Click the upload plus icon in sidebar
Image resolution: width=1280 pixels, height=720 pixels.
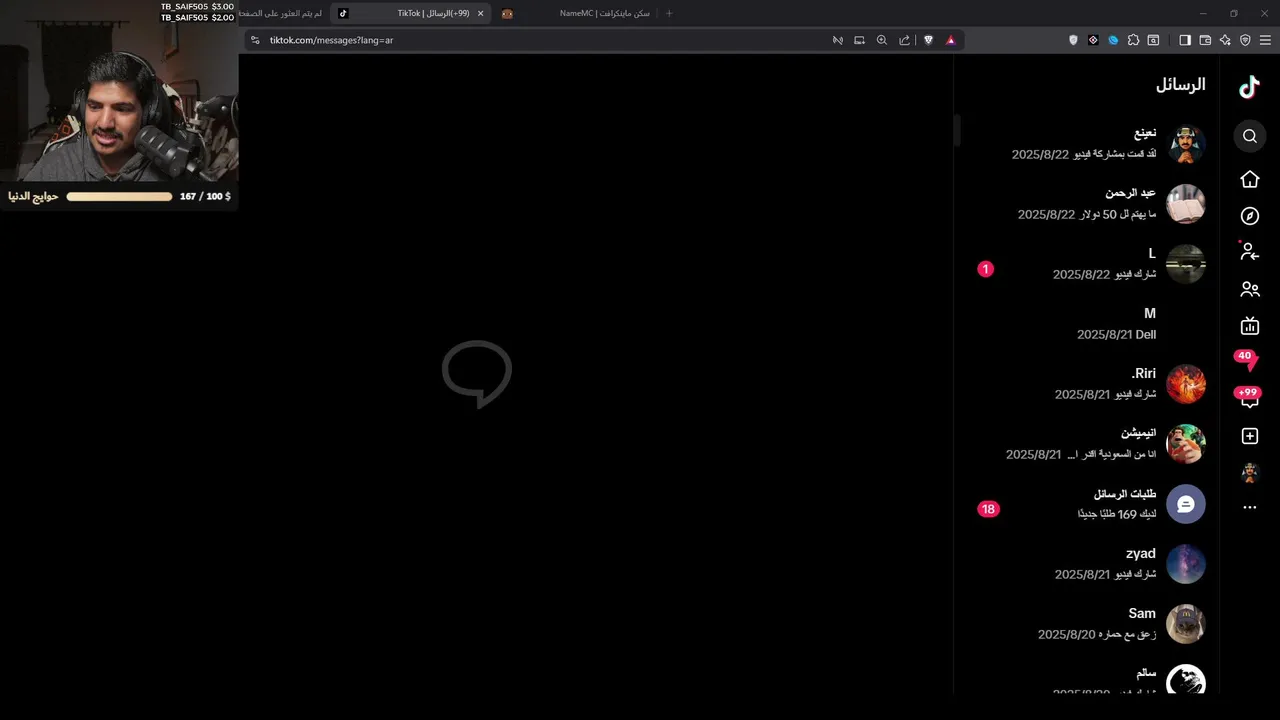[x=1250, y=436]
